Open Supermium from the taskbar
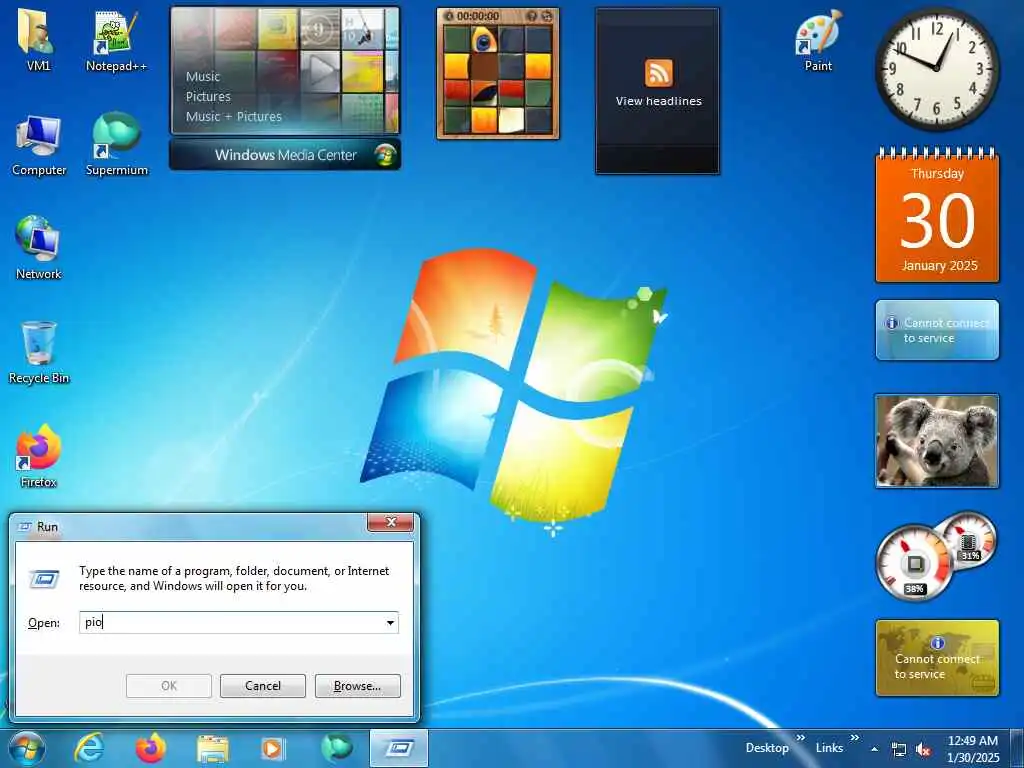This screenshot has width=1024, height=768. [x=337, y=748]
